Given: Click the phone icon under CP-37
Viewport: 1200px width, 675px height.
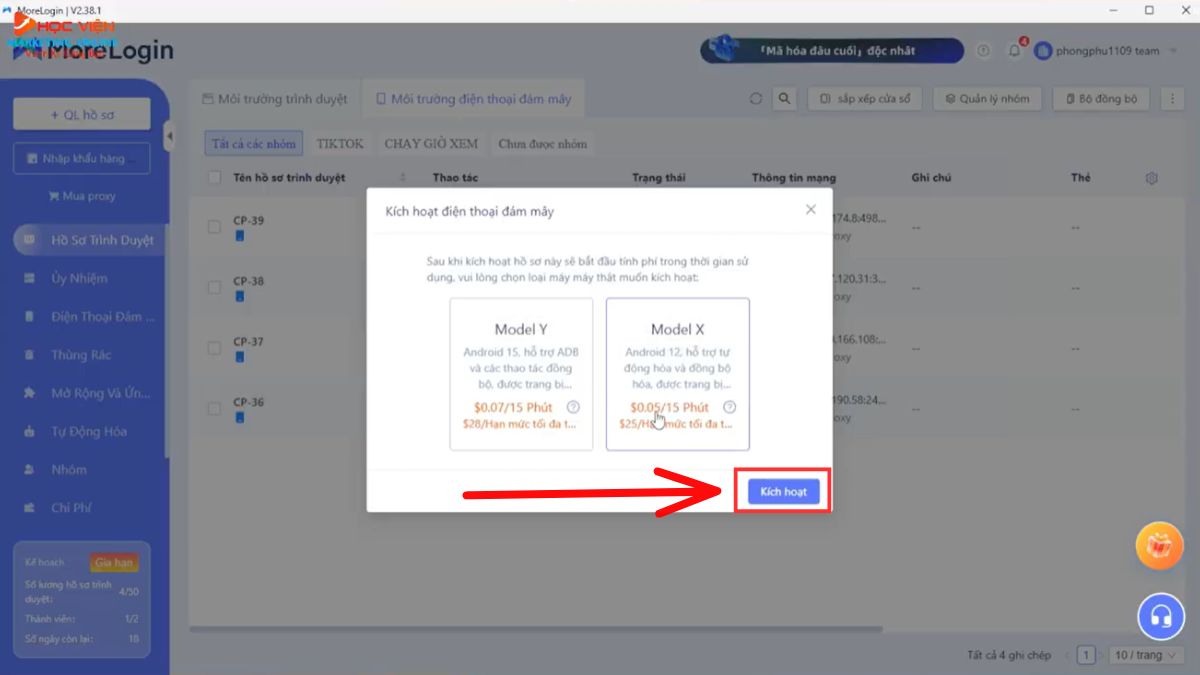Looking at the screenshot, I should point(240,357).
